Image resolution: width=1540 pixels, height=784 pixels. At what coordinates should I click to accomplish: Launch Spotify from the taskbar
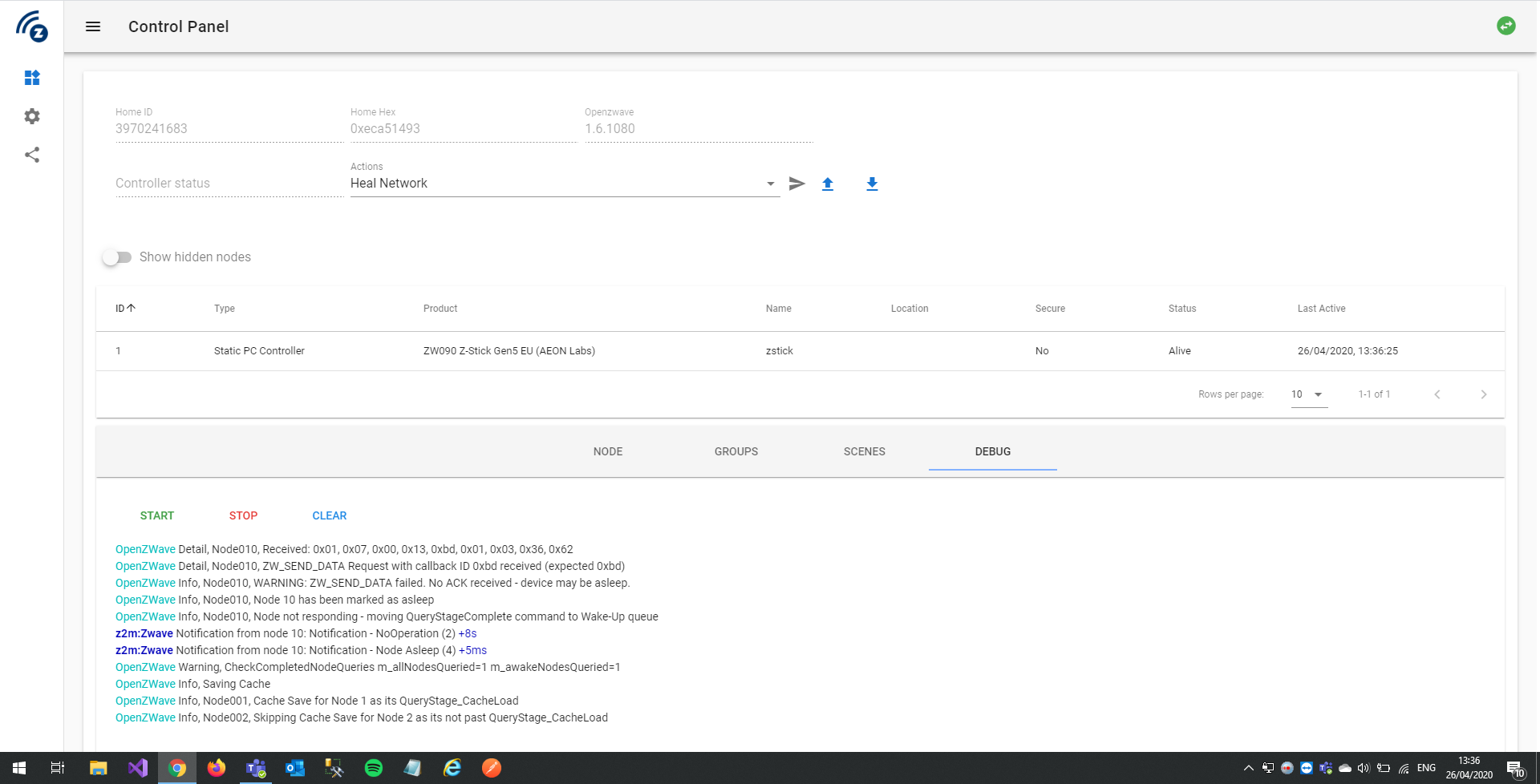point(374,768)
